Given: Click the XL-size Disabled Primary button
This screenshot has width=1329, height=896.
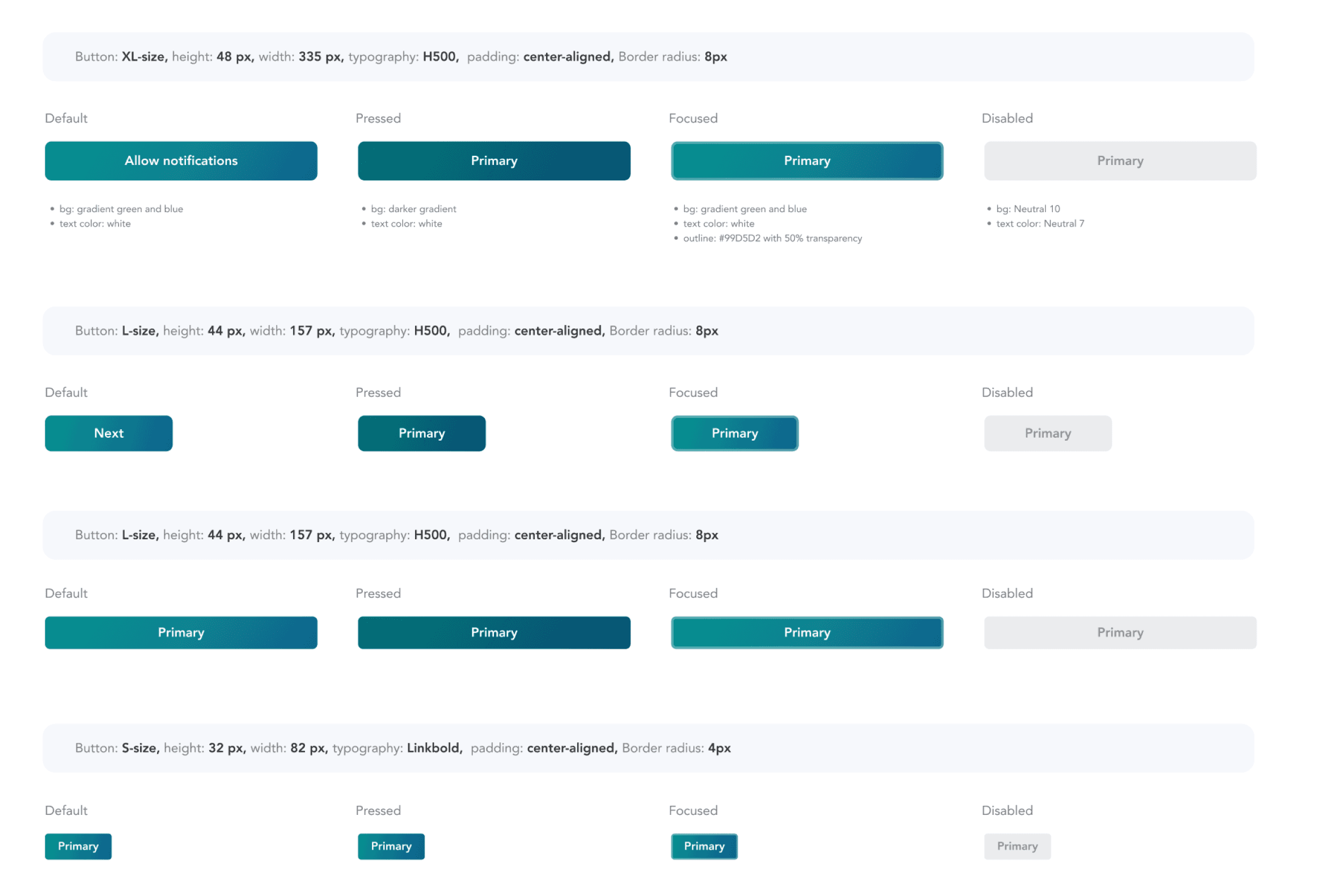Looking at the screenshot, I should [x=1119, y=161].
